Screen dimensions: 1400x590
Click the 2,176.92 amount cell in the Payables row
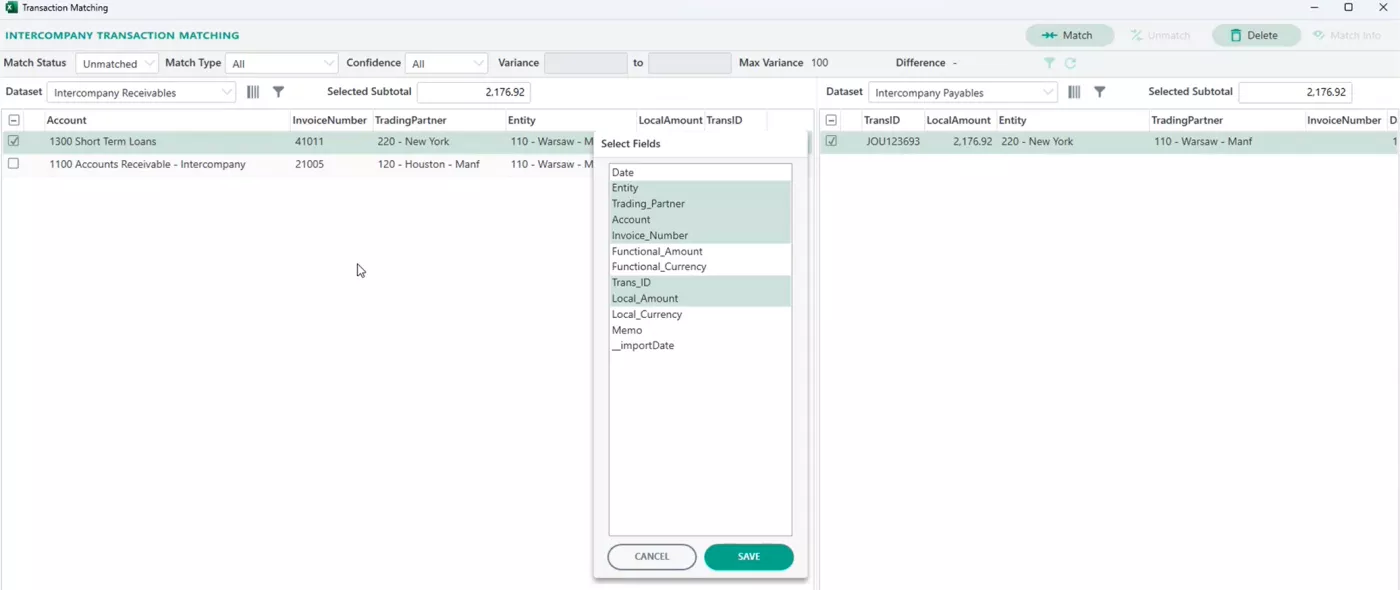[973, 142]
